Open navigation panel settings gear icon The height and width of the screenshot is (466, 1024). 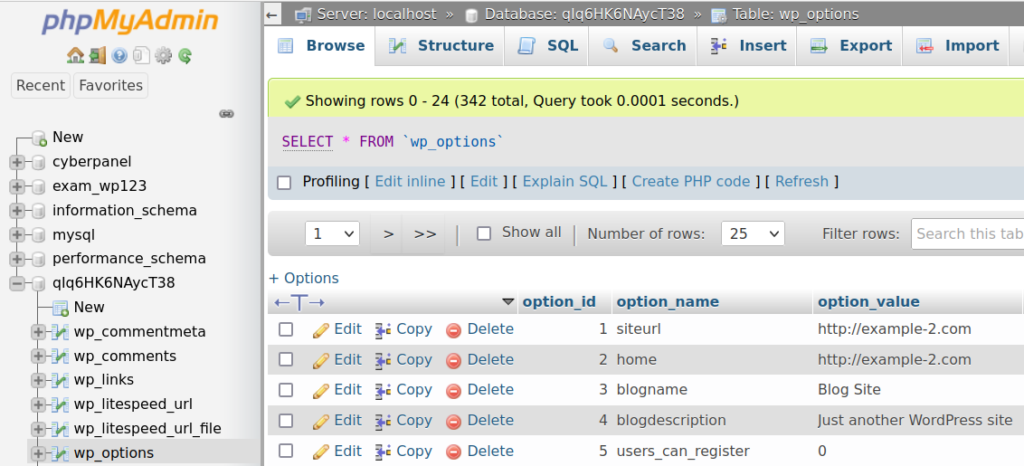[x=163, y=56]
